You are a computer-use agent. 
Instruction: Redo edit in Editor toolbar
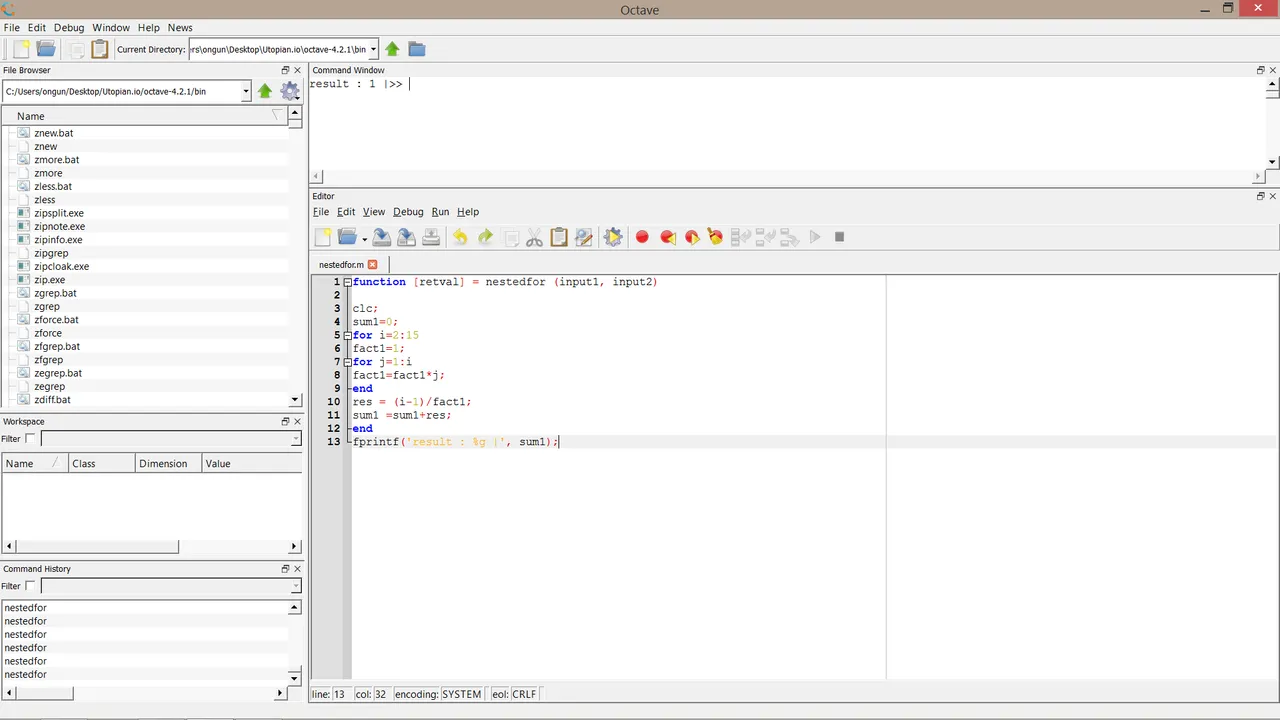(x=485, y=237)
